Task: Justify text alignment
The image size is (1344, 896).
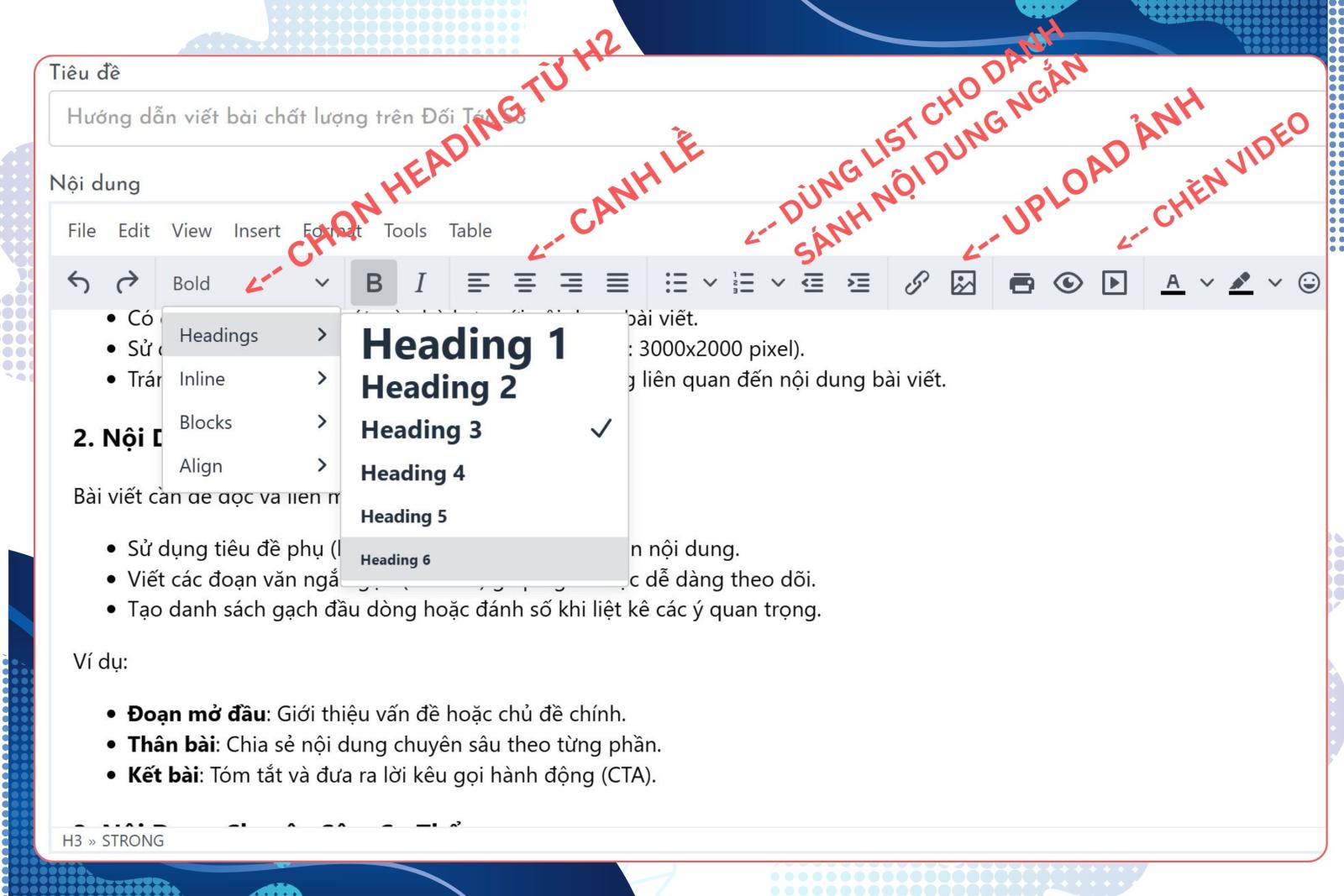Action: [x=617, y=283]
